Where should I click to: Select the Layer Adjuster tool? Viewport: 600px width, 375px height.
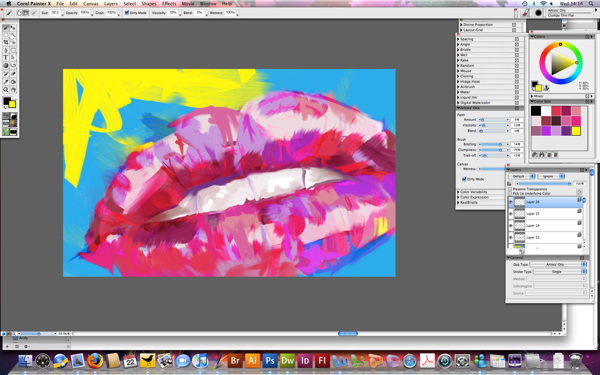(13, 28)
